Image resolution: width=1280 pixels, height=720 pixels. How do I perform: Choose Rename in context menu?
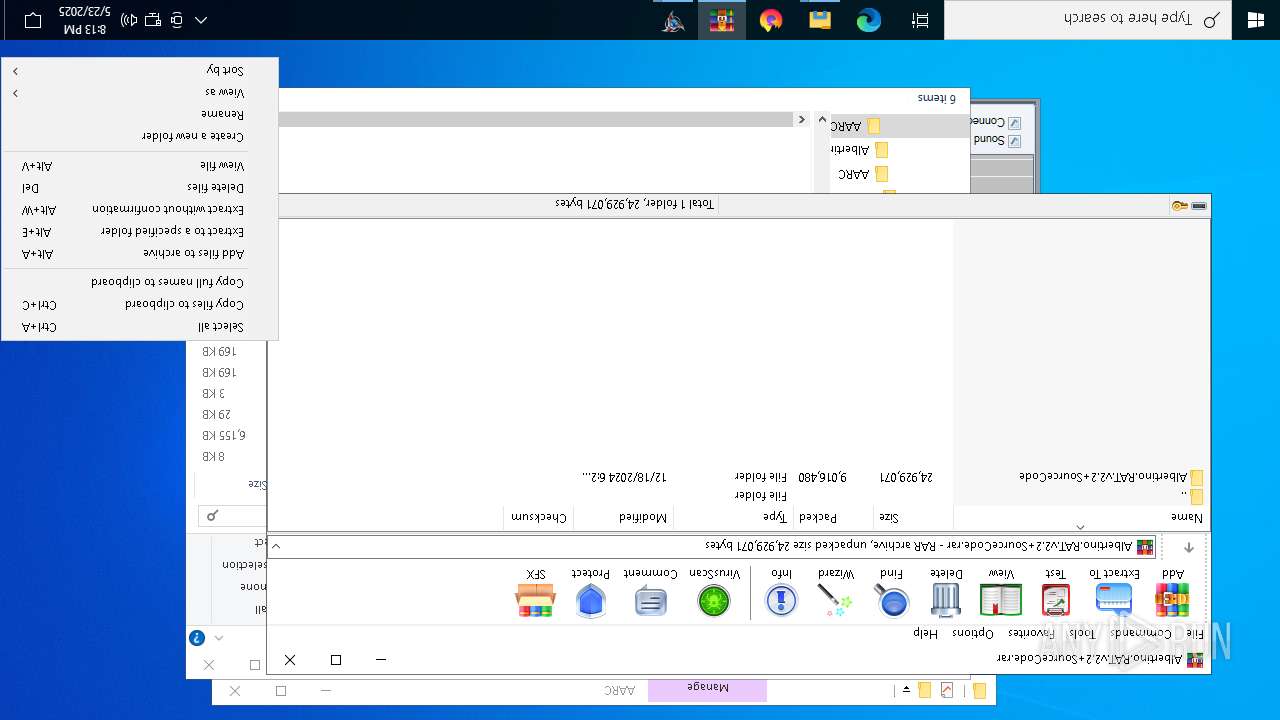[140, 114]
